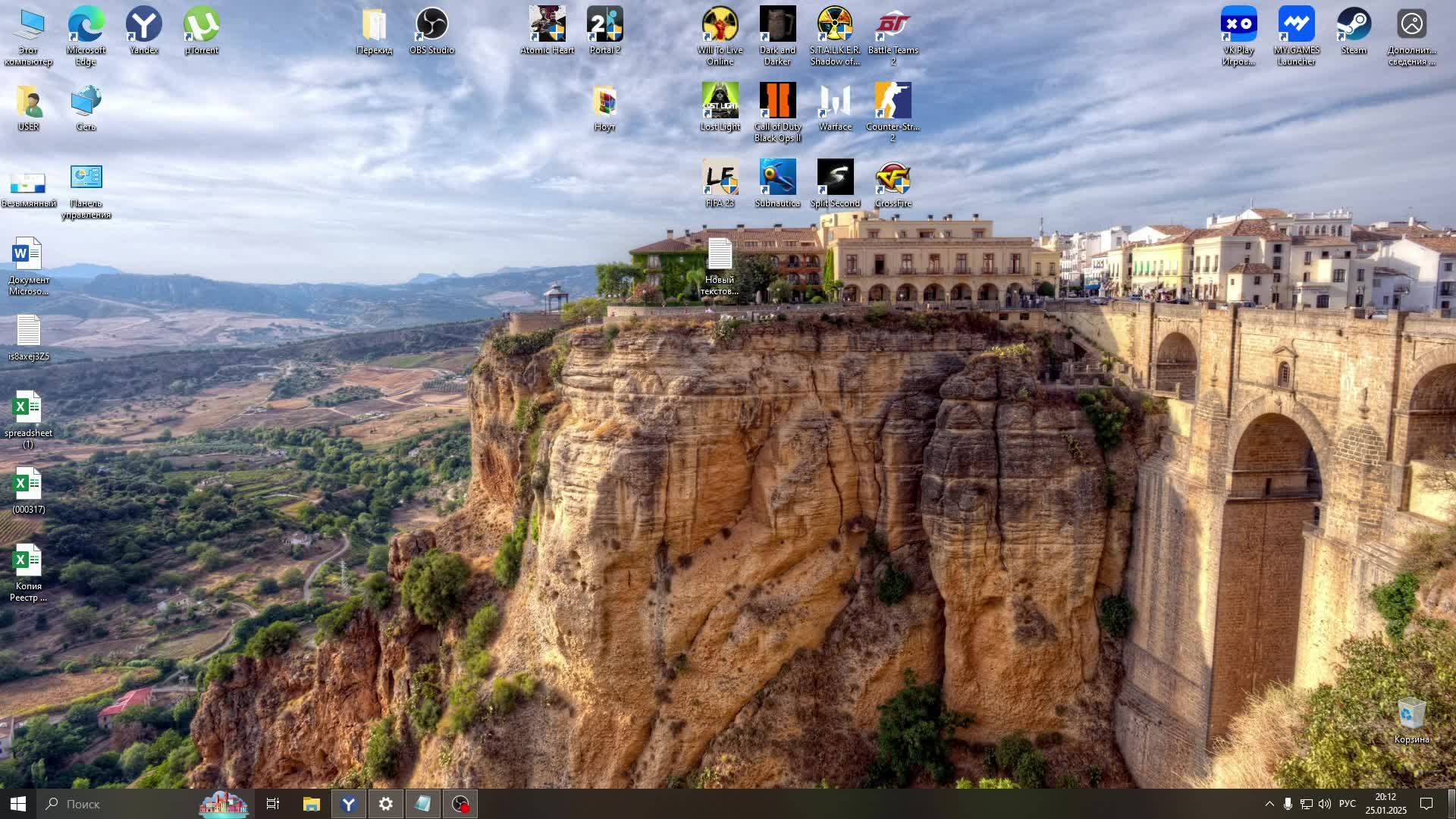The image size is (1456, 819).
Task: Select the Копия Реестр Excel file
Action: click(28, 573)
